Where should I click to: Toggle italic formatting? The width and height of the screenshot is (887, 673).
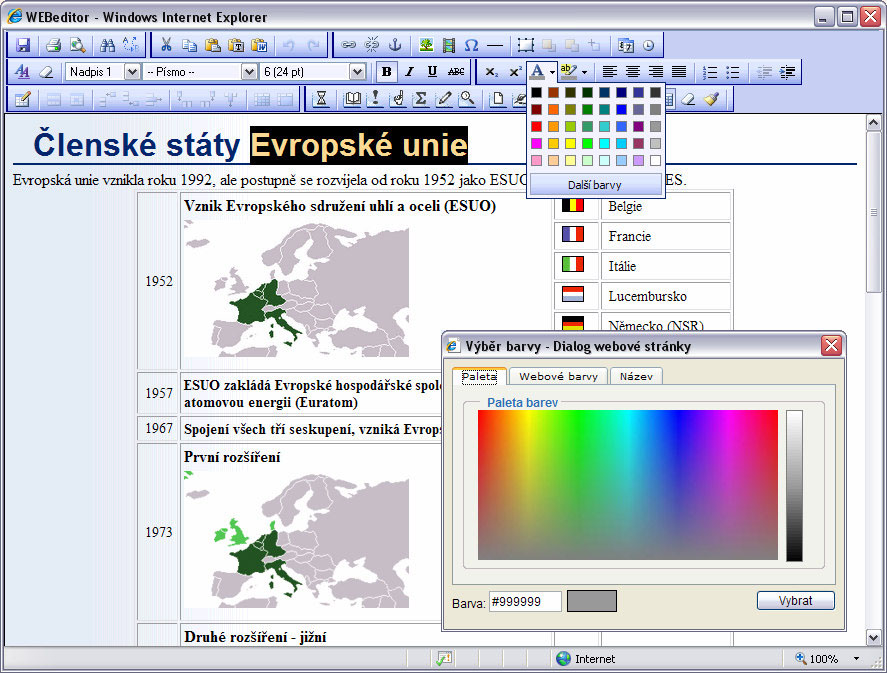[x=410, y=72]
